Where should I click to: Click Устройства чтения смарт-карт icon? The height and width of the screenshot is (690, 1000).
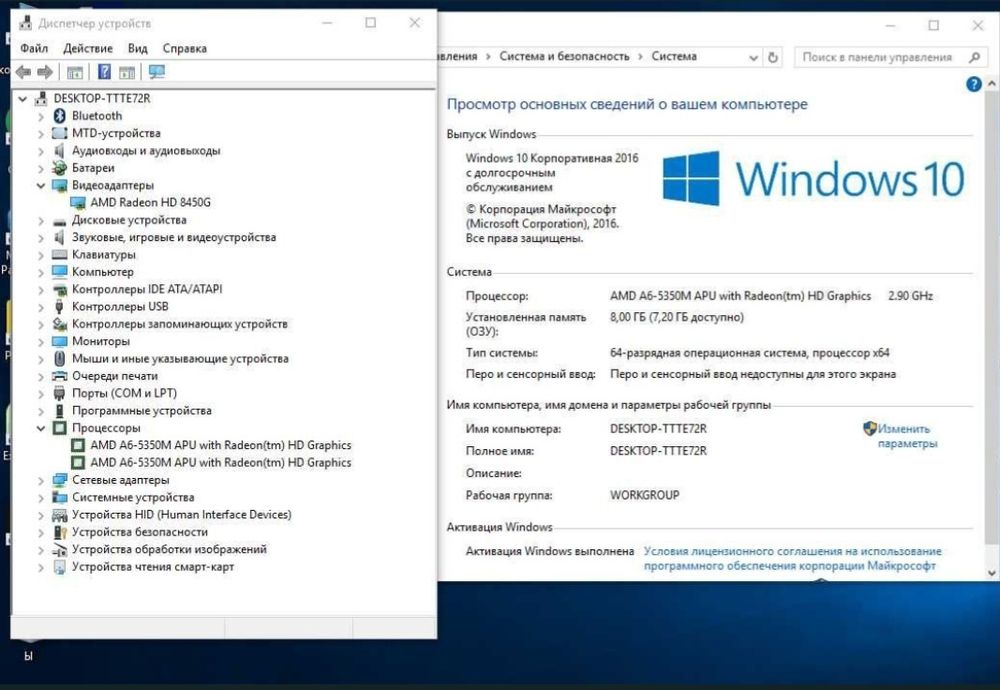59,566
